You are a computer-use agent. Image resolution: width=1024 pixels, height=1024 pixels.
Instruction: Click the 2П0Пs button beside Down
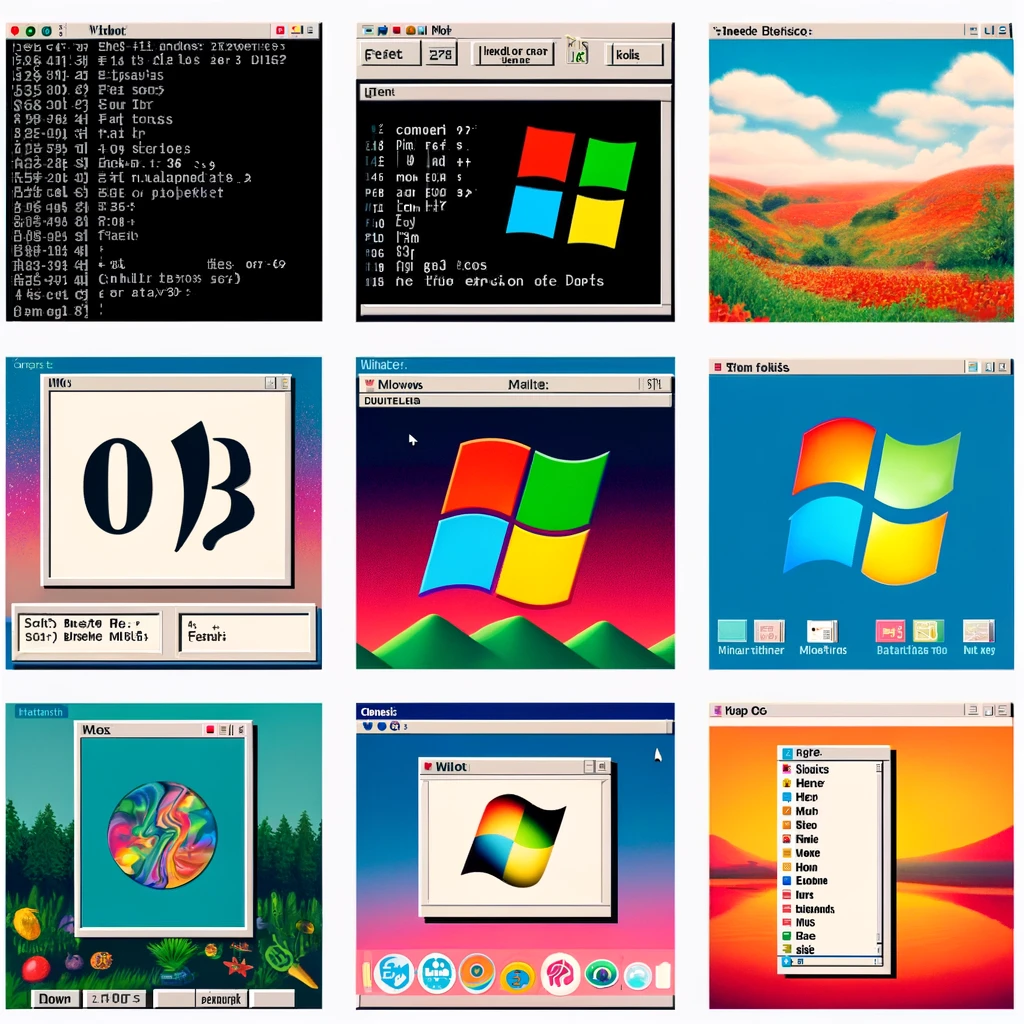[116, 999]
